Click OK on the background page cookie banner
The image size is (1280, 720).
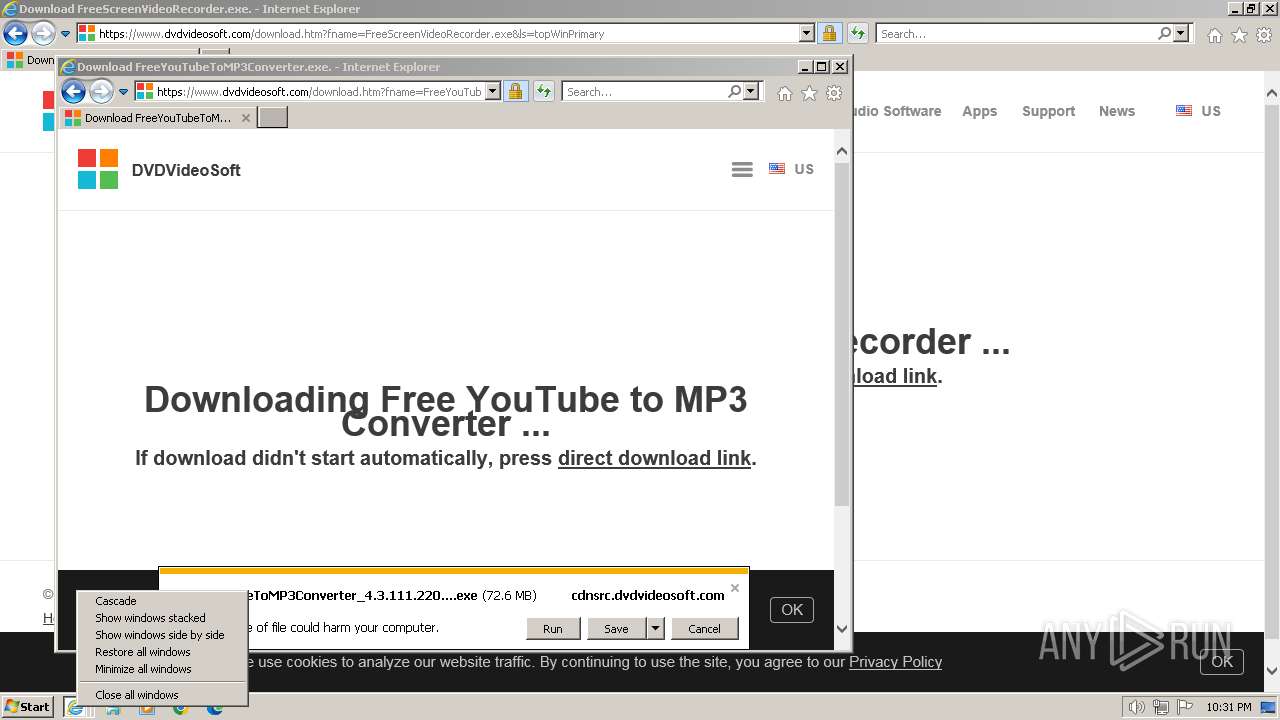pos(1222,661)
